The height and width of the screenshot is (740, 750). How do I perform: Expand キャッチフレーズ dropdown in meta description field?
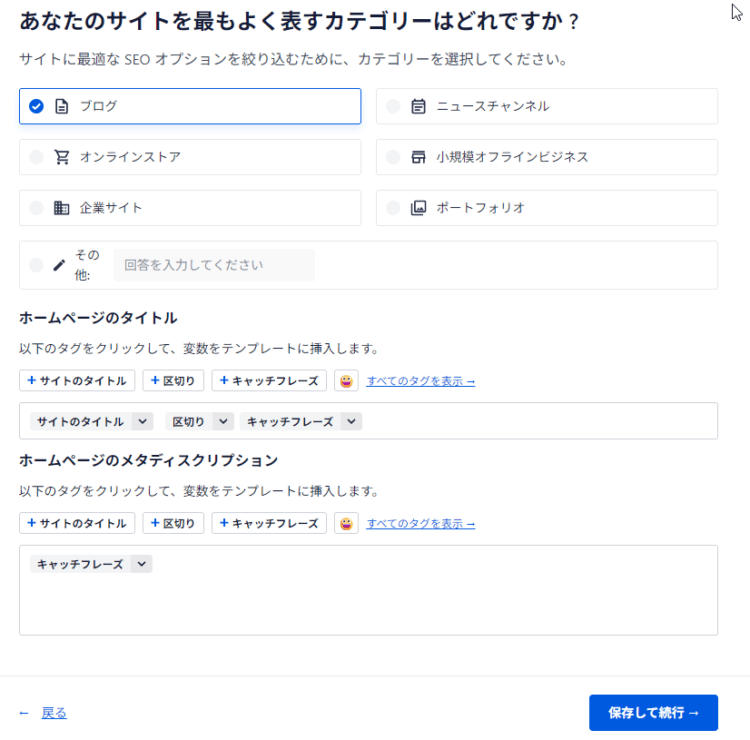pos(142,564)
